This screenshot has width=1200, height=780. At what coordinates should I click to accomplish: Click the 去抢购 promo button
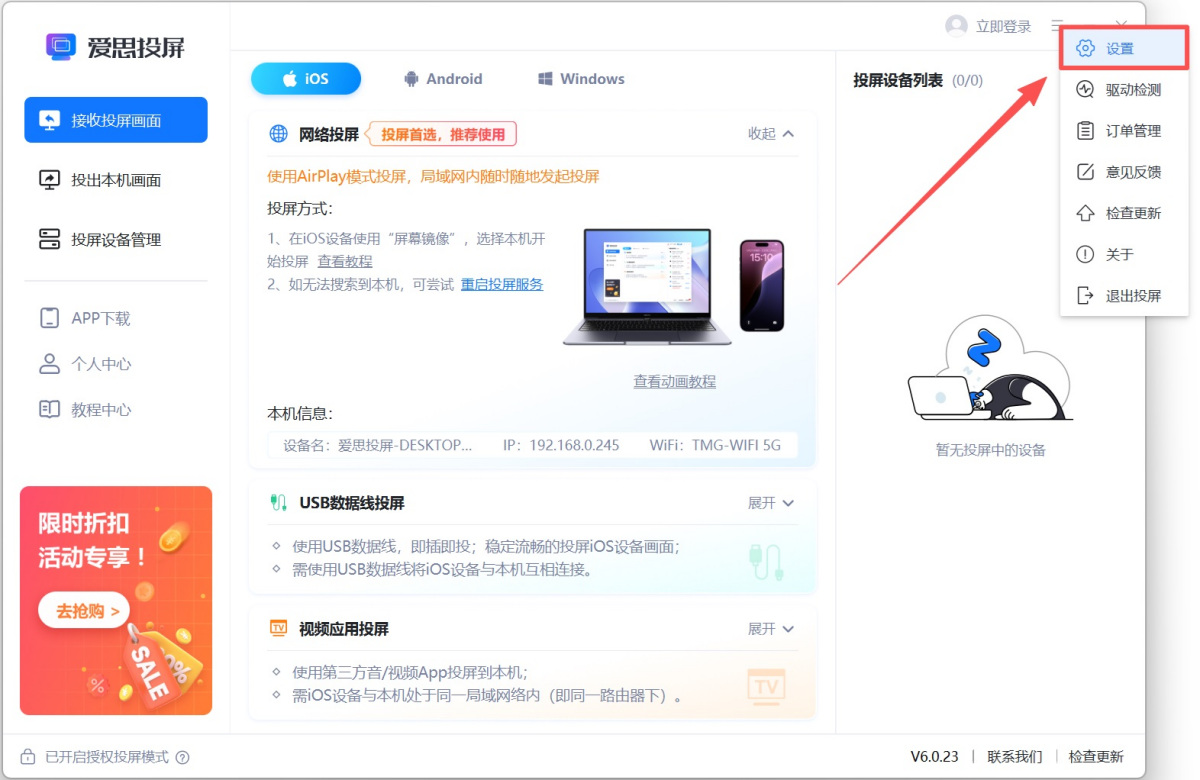click(x=83, y=610)
